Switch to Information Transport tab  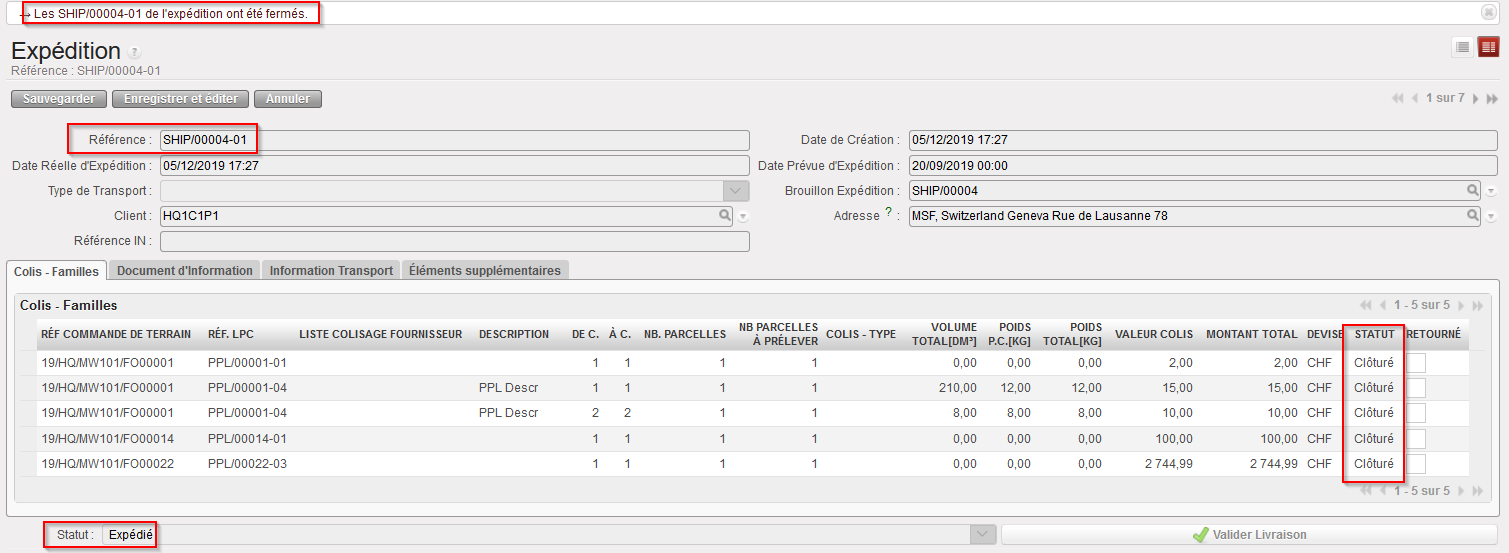point(331,270)
